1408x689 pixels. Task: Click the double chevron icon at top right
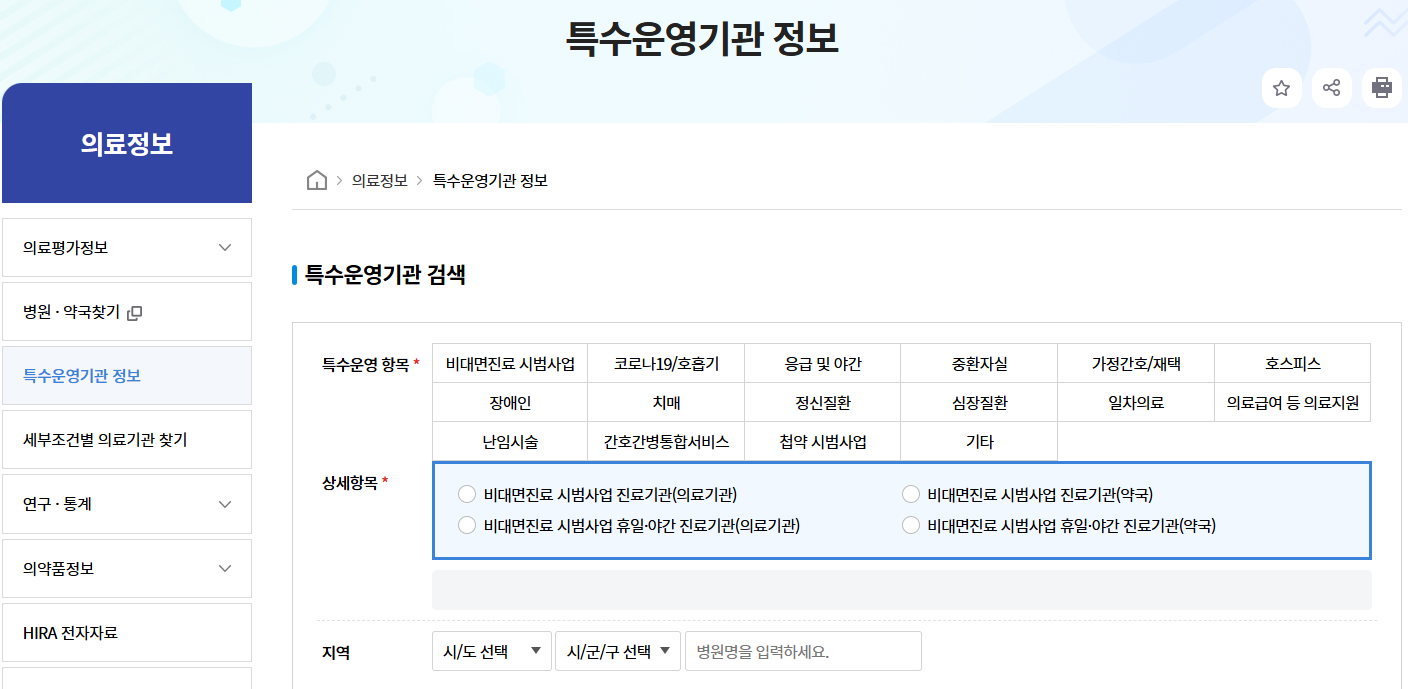[x=1384, y=22]
